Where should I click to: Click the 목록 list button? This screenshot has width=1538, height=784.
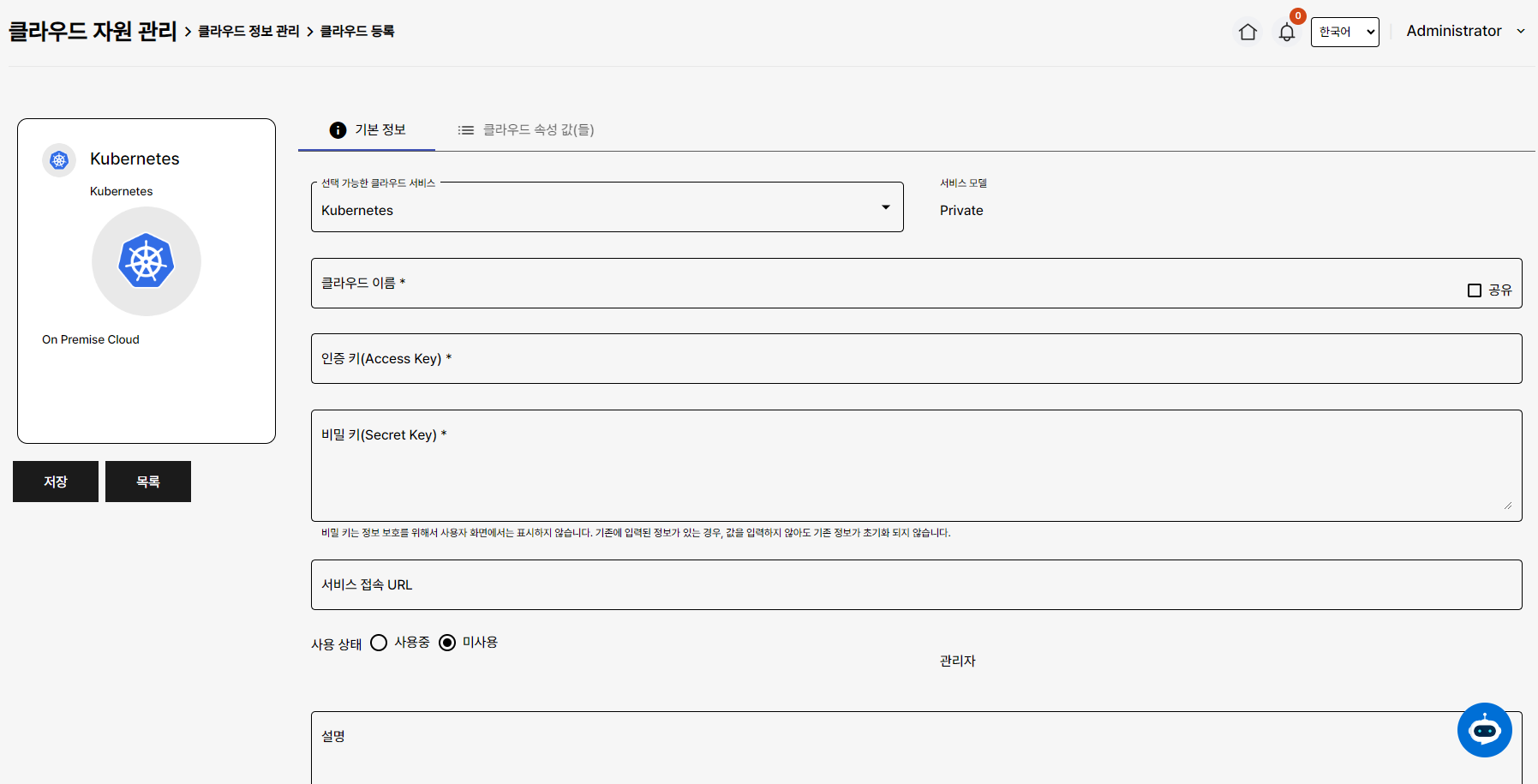point(148,482)
